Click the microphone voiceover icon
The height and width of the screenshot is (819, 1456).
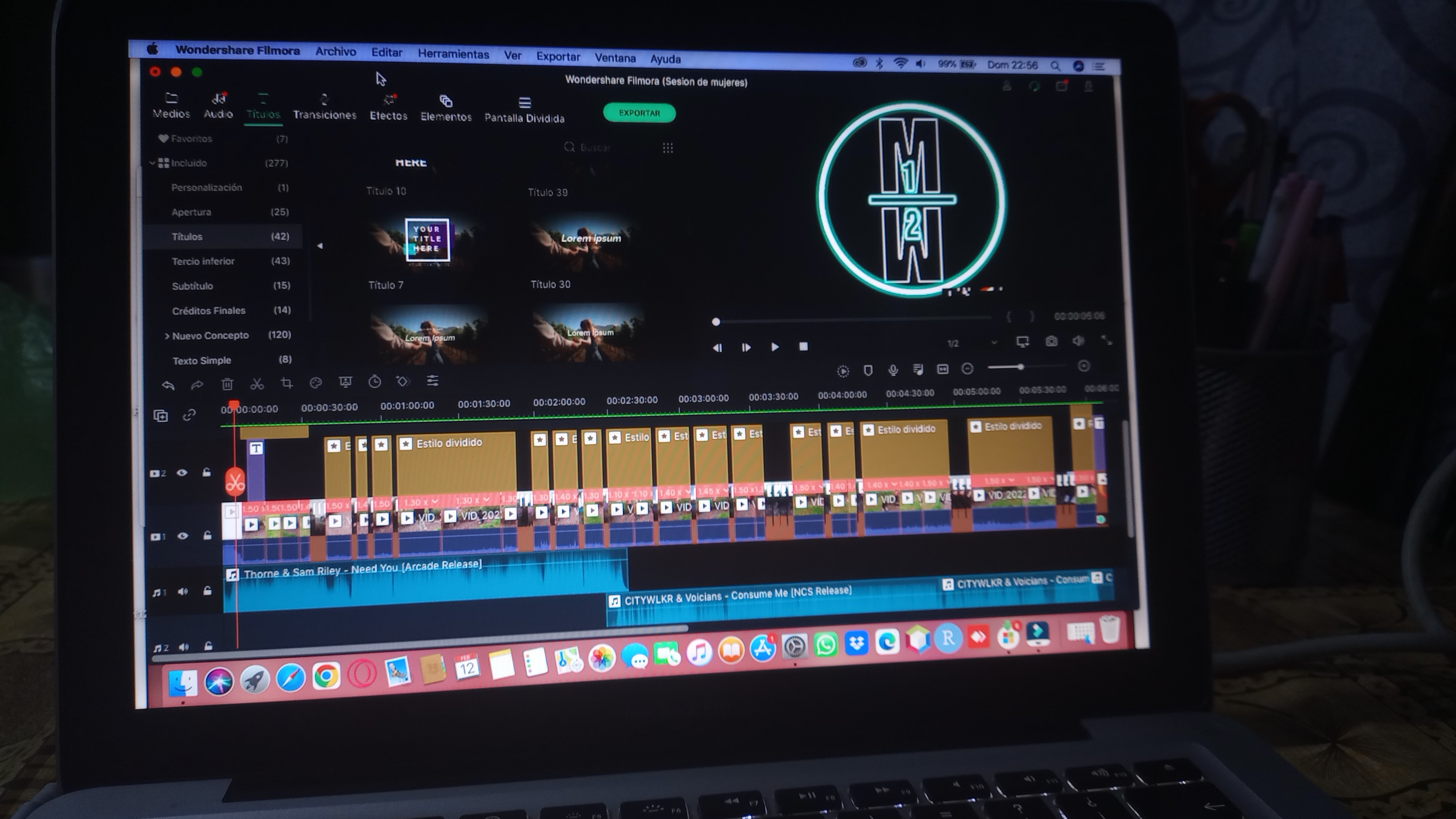click(893, 370)
